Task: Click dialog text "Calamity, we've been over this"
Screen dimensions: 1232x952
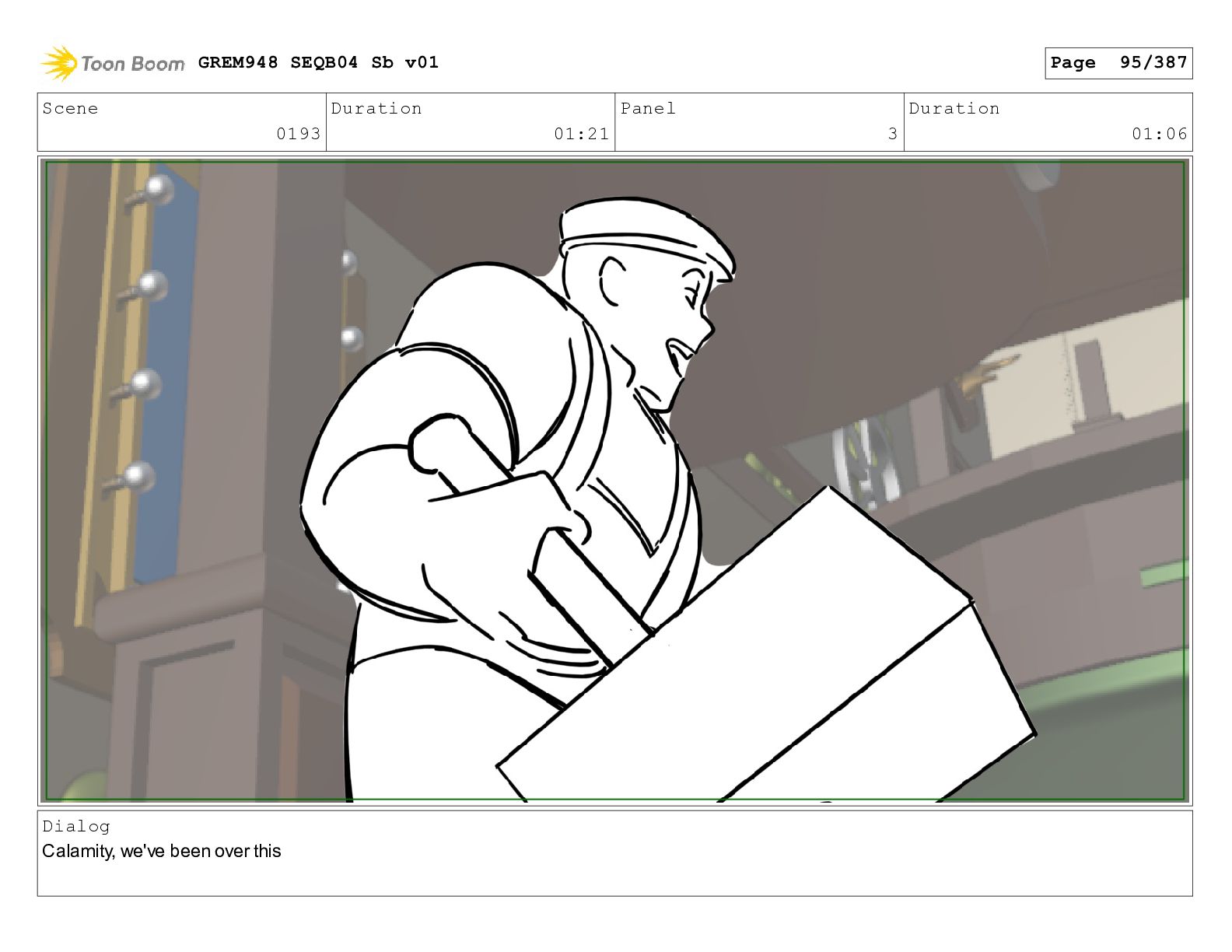Action: pos(162,851)
